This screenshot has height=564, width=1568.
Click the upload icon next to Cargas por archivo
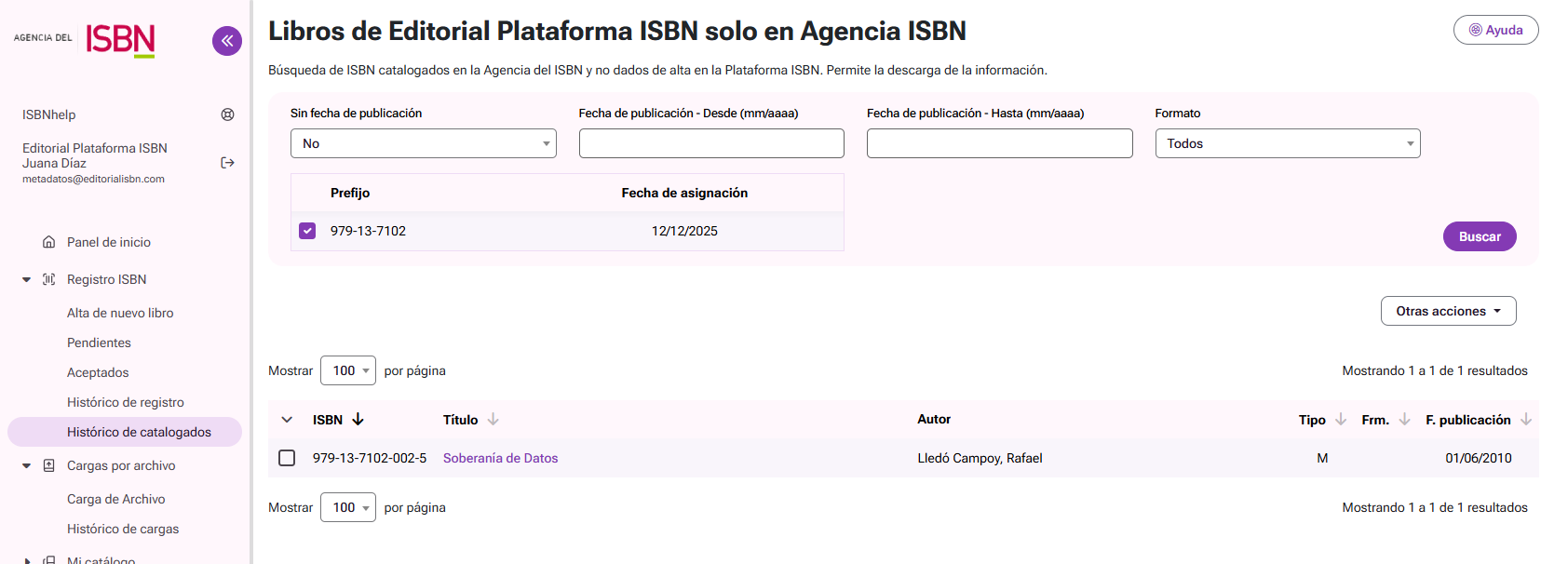(x=48, y=465)
